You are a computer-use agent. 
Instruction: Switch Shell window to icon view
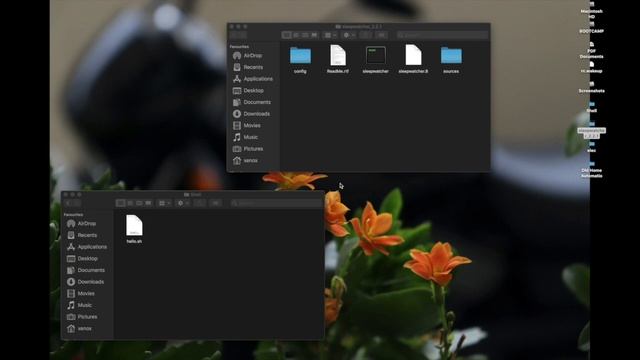coord(120,203)
